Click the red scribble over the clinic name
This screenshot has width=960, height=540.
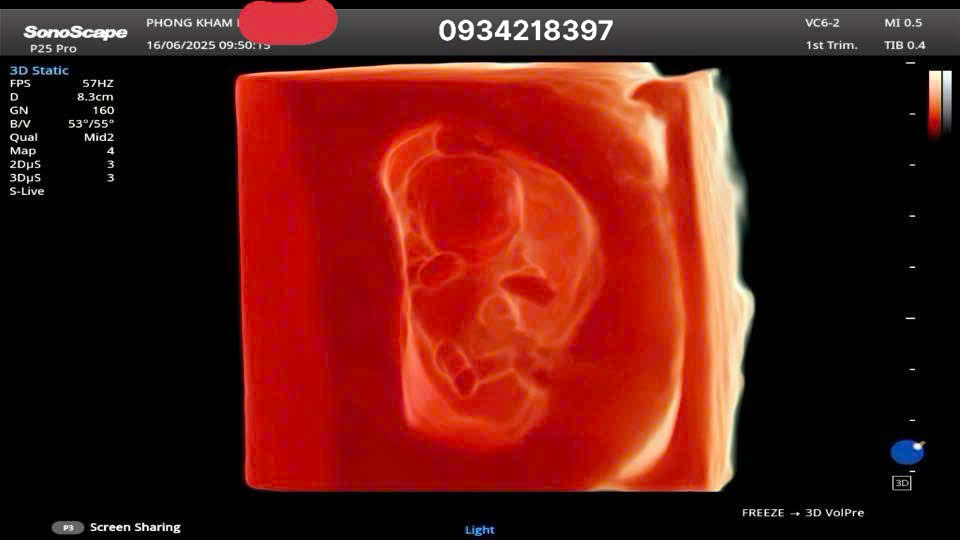[288, 22]
